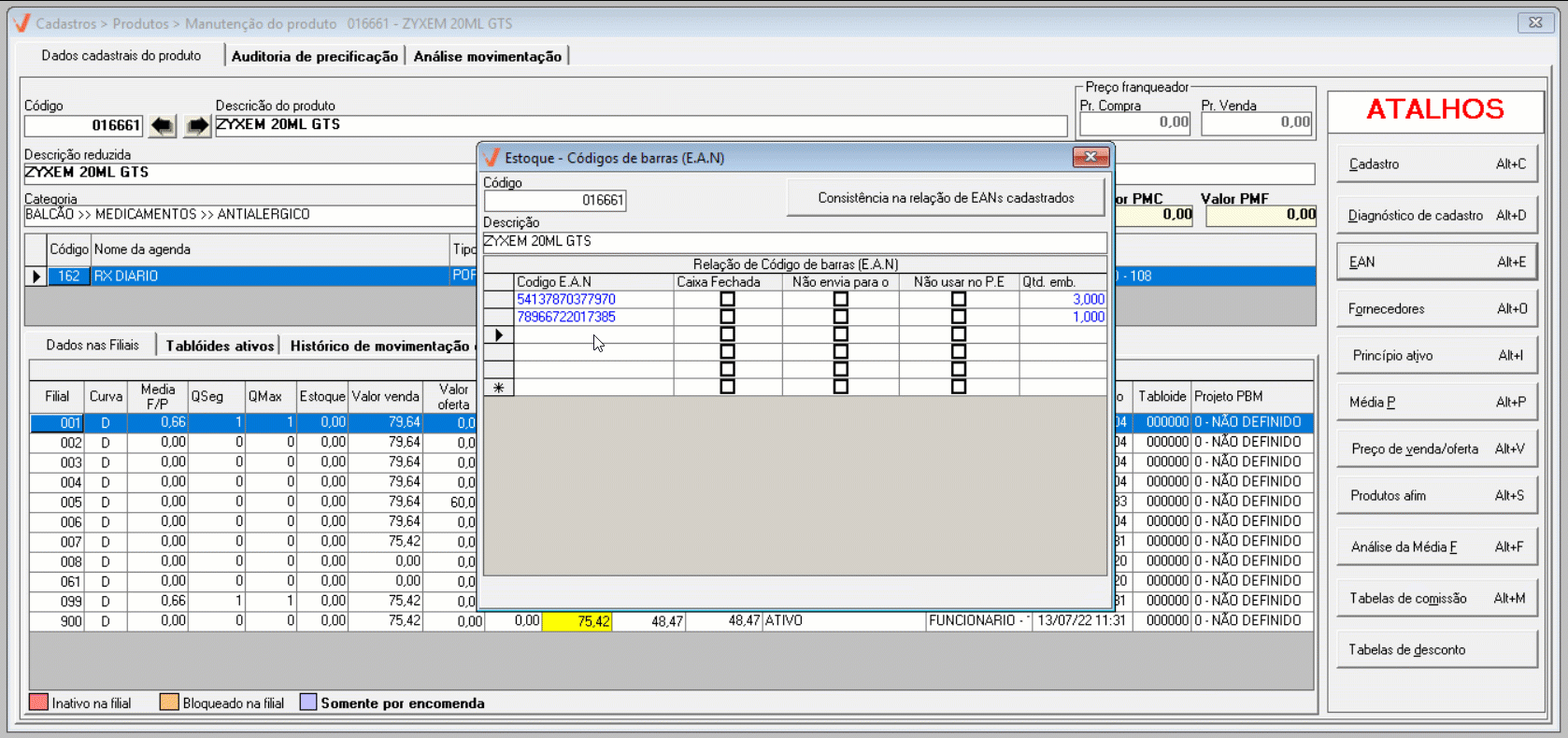Select Filial 900 row in the branches grid
The image size is (1568, 738).
tap(671, 621)
